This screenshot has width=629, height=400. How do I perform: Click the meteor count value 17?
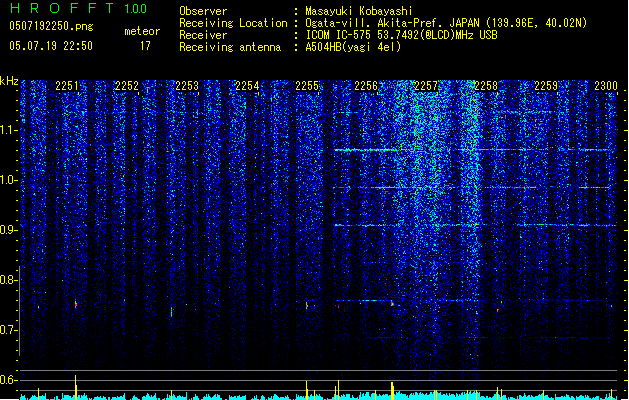pyautogui.click(x=145, y=46)
